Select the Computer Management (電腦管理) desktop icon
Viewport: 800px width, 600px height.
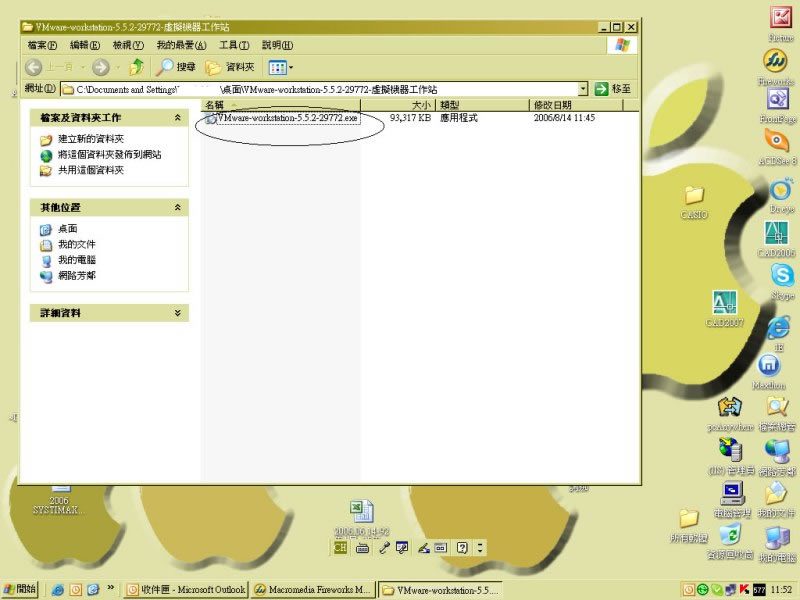[733, 493]
